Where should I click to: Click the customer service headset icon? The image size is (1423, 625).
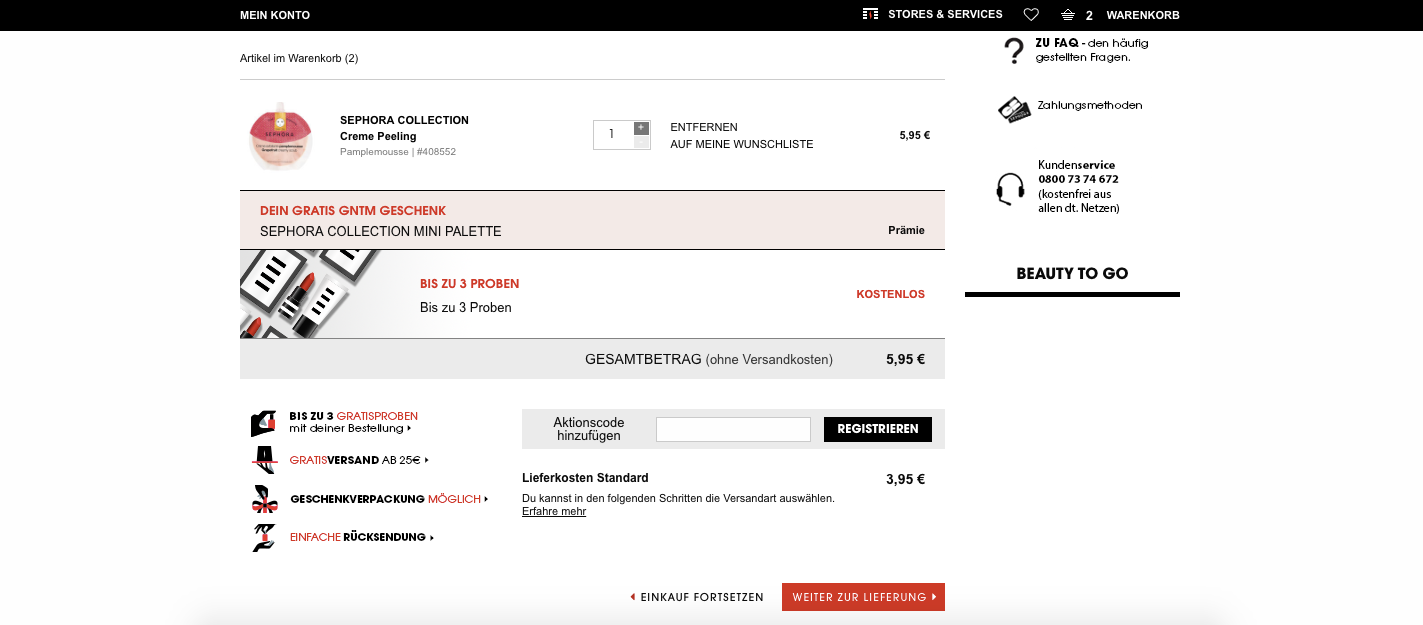tap(1011, 188)
